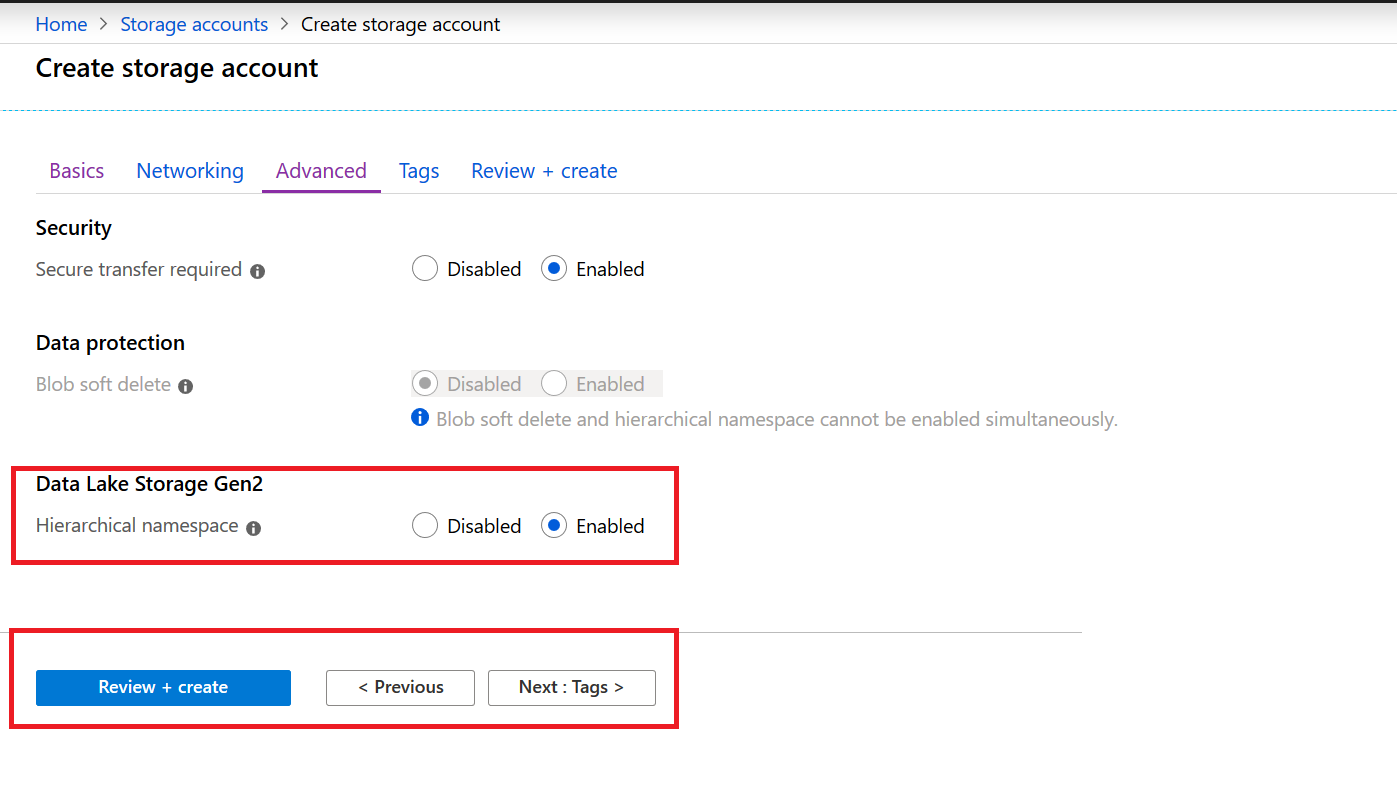Select Disabled for Hierarchical namespace

point(425,526)
